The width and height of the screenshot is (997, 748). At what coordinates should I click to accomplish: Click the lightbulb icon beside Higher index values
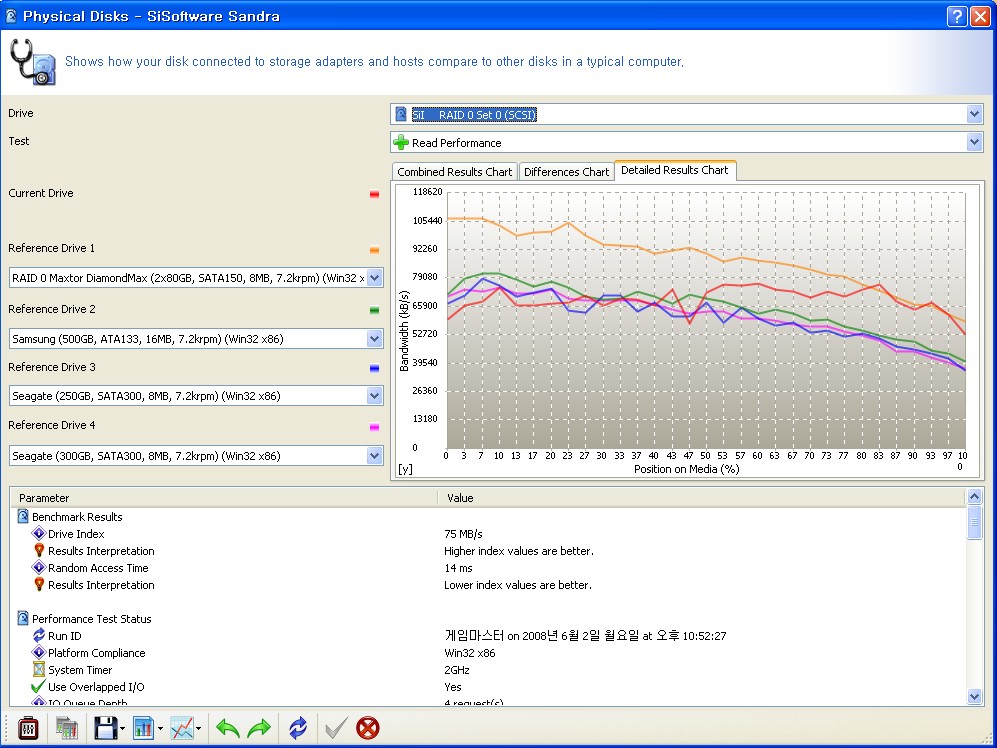click(39, 550)
